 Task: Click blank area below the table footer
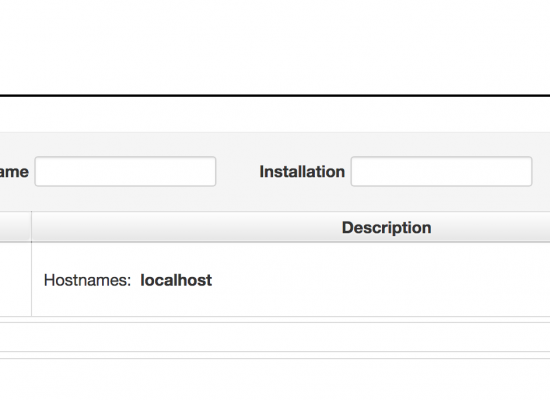pyautogui.click(x=275, y=380)
